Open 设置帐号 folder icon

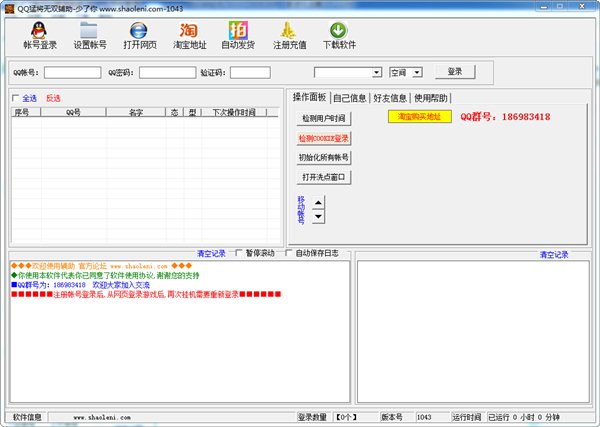click(89, 29)
